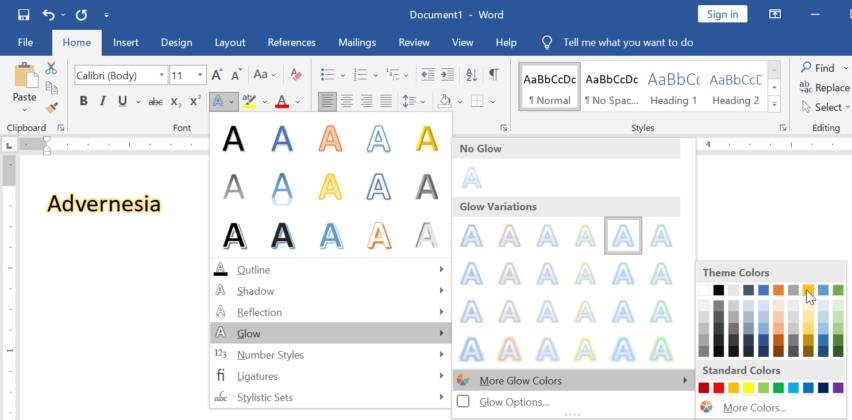Click More Colors... option
This screenshot has width=852, height=420.
point(755,408)
